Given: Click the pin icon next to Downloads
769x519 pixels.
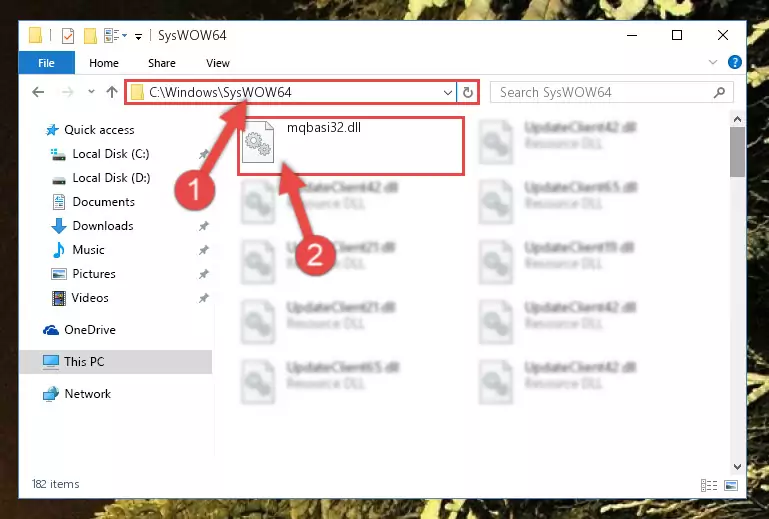Looking at the screenshot, I should coord(203,226).
